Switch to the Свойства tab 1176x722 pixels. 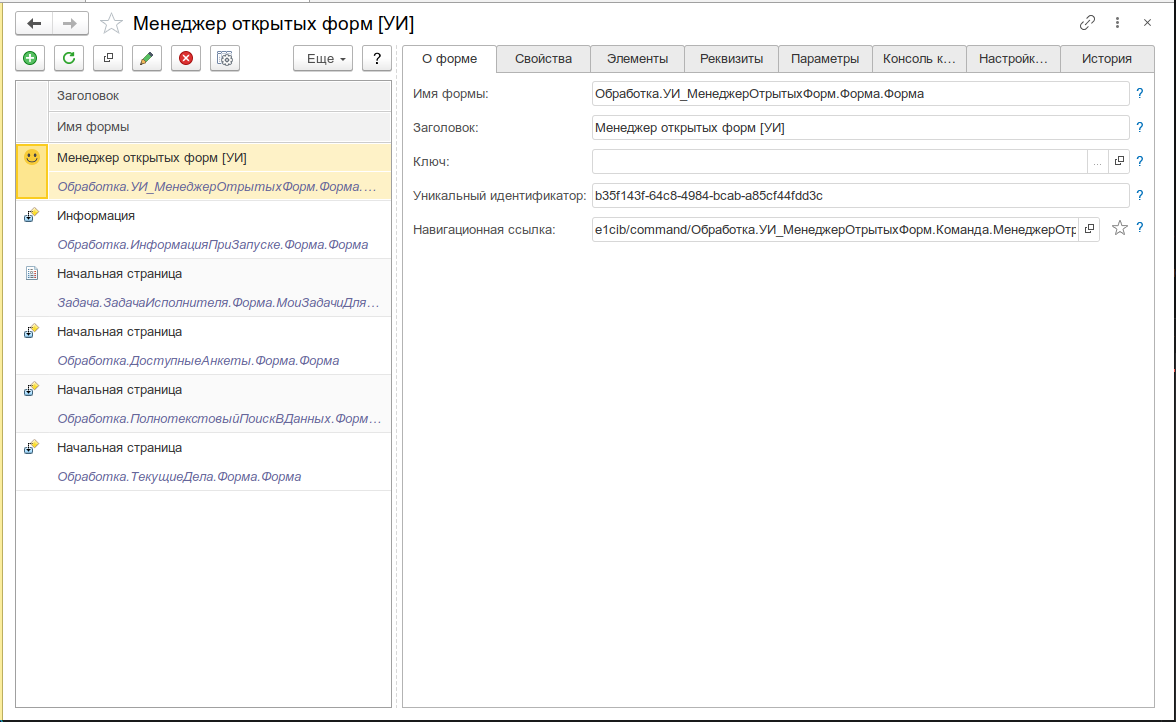(x=543, y=58)
